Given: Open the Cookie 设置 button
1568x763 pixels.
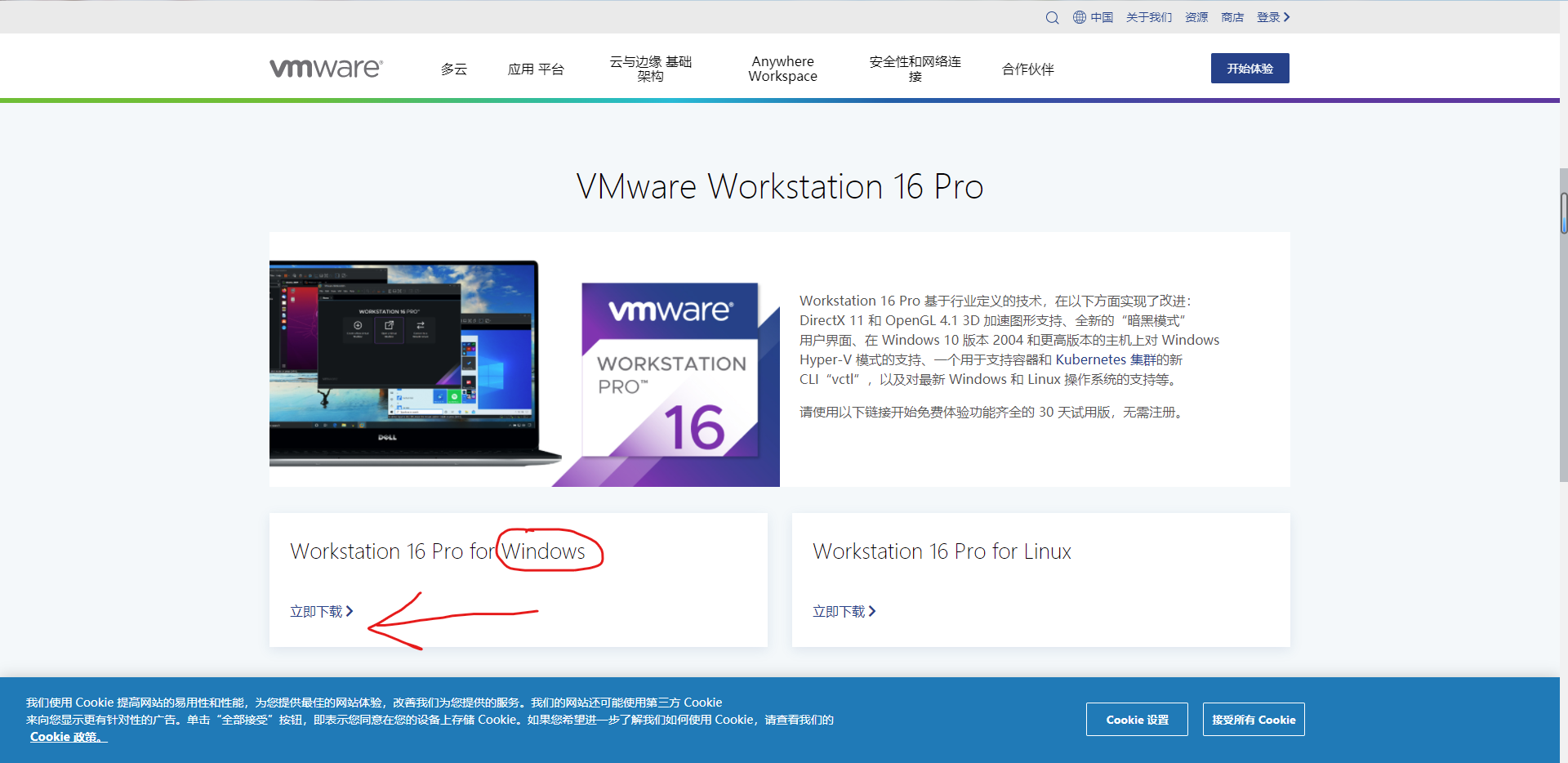Looking at the screenshot, I should click(1137, 720).
